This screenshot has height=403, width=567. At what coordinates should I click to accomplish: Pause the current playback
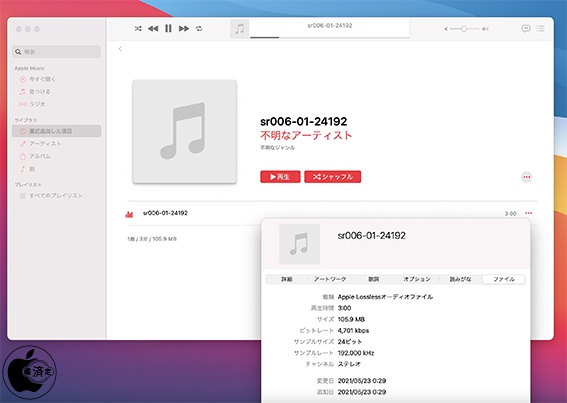pos(168,28)
